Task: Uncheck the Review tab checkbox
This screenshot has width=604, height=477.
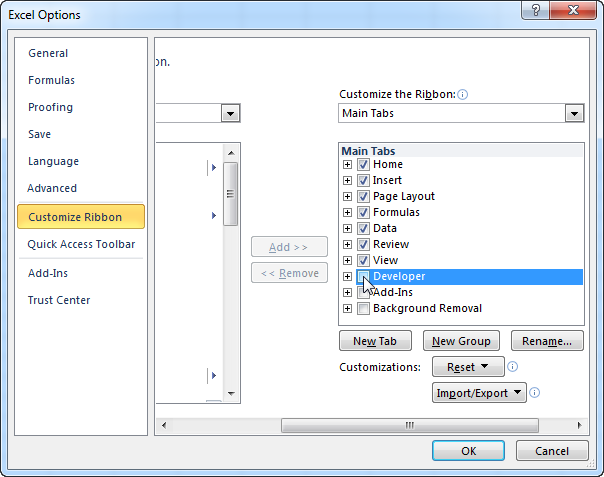Action: point(363,244)
